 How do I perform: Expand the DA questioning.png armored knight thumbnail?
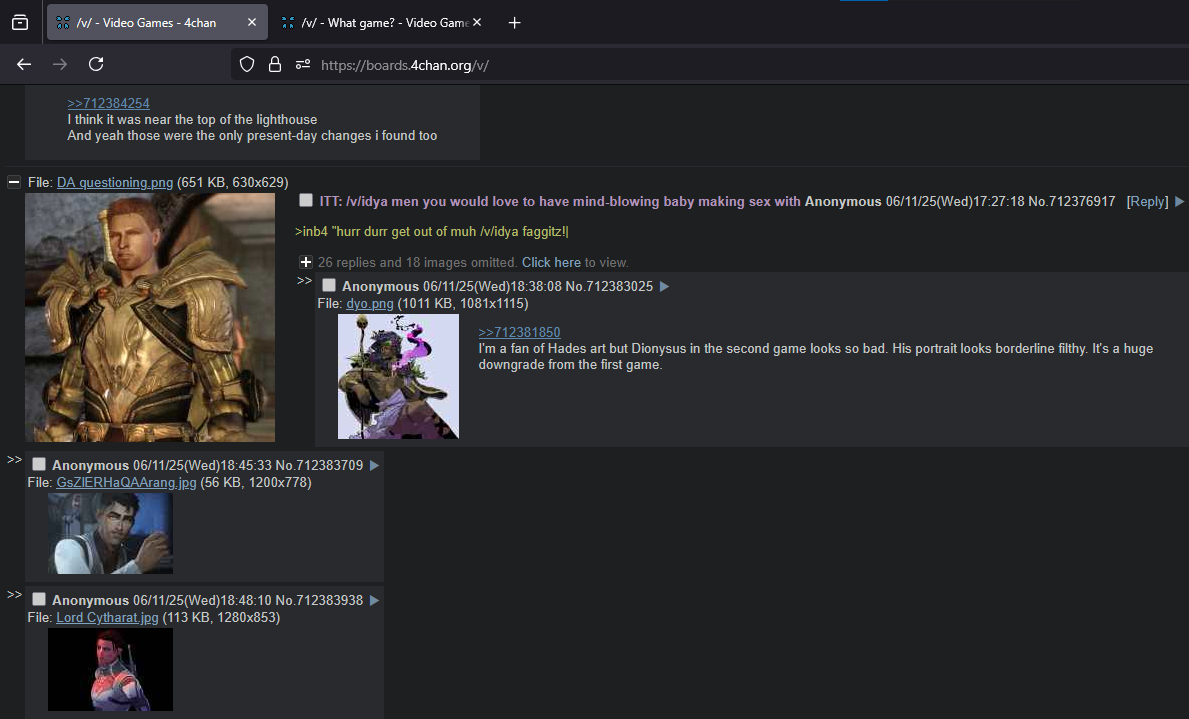(150, 317)
